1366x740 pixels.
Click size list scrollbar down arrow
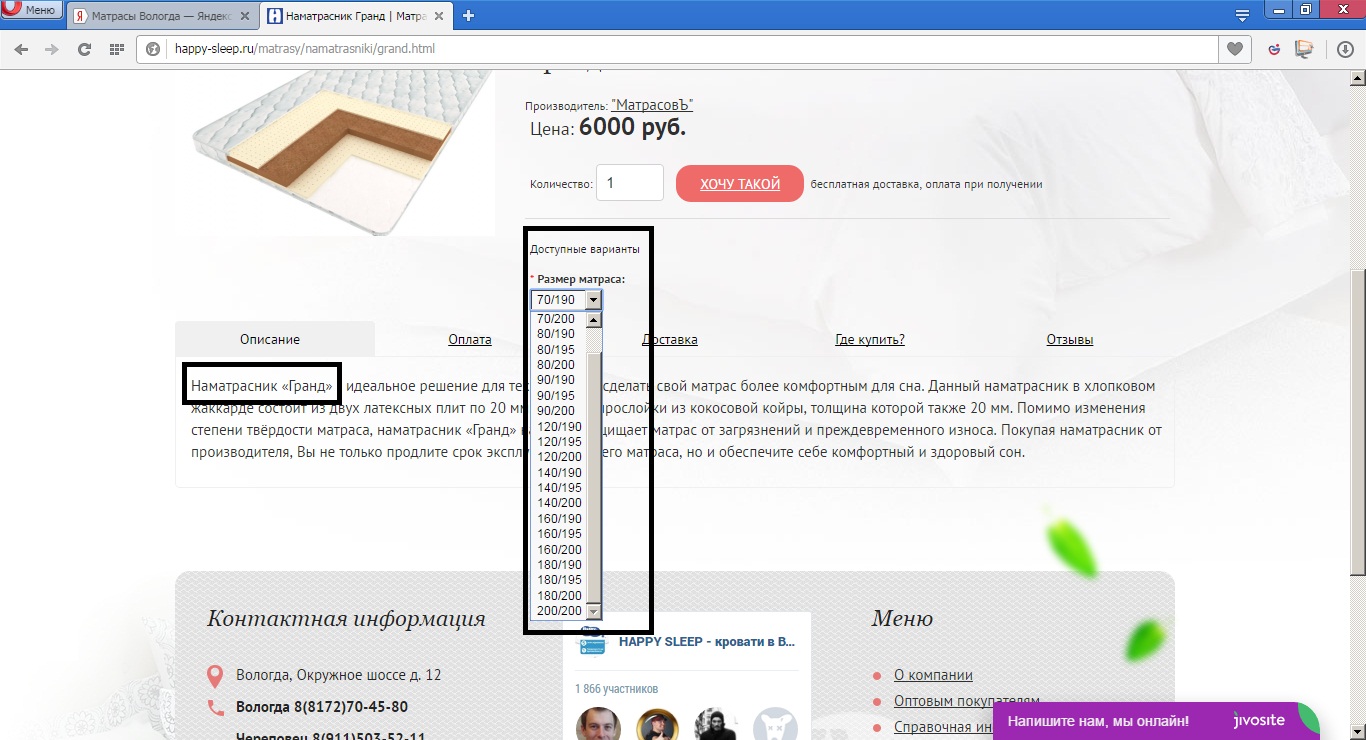594,611
